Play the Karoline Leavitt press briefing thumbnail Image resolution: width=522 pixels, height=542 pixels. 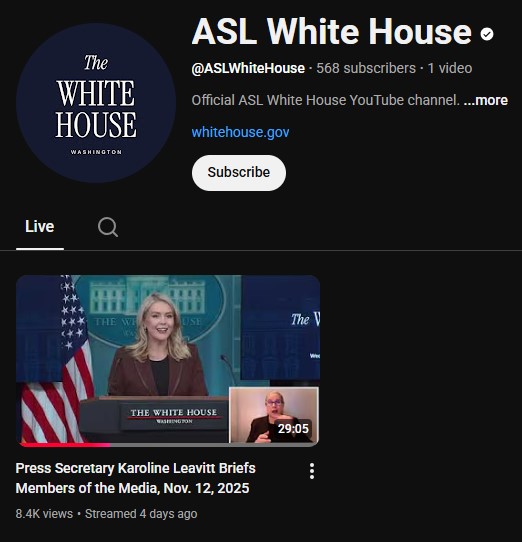pos(168,361)
